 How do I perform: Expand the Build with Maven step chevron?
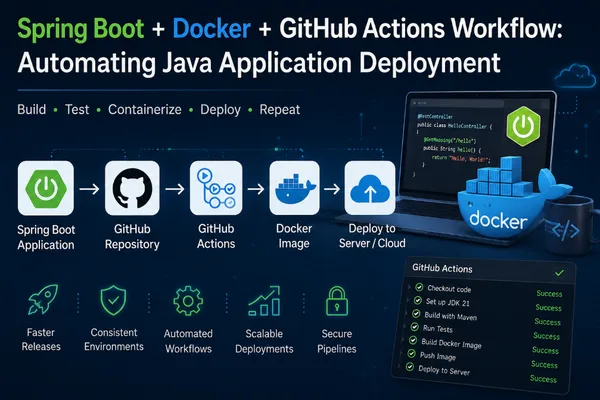tap(406, 313)
